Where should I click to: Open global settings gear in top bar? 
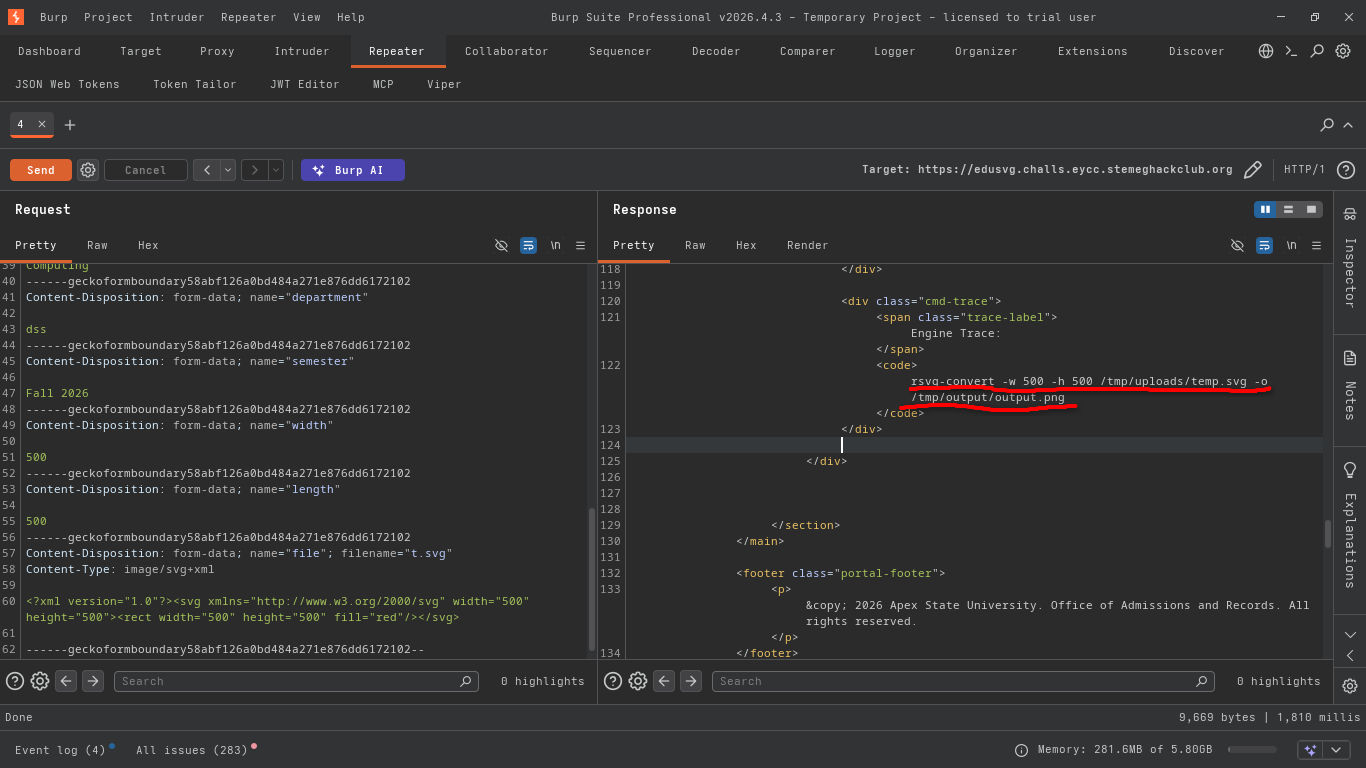[x=1343, y=51]
